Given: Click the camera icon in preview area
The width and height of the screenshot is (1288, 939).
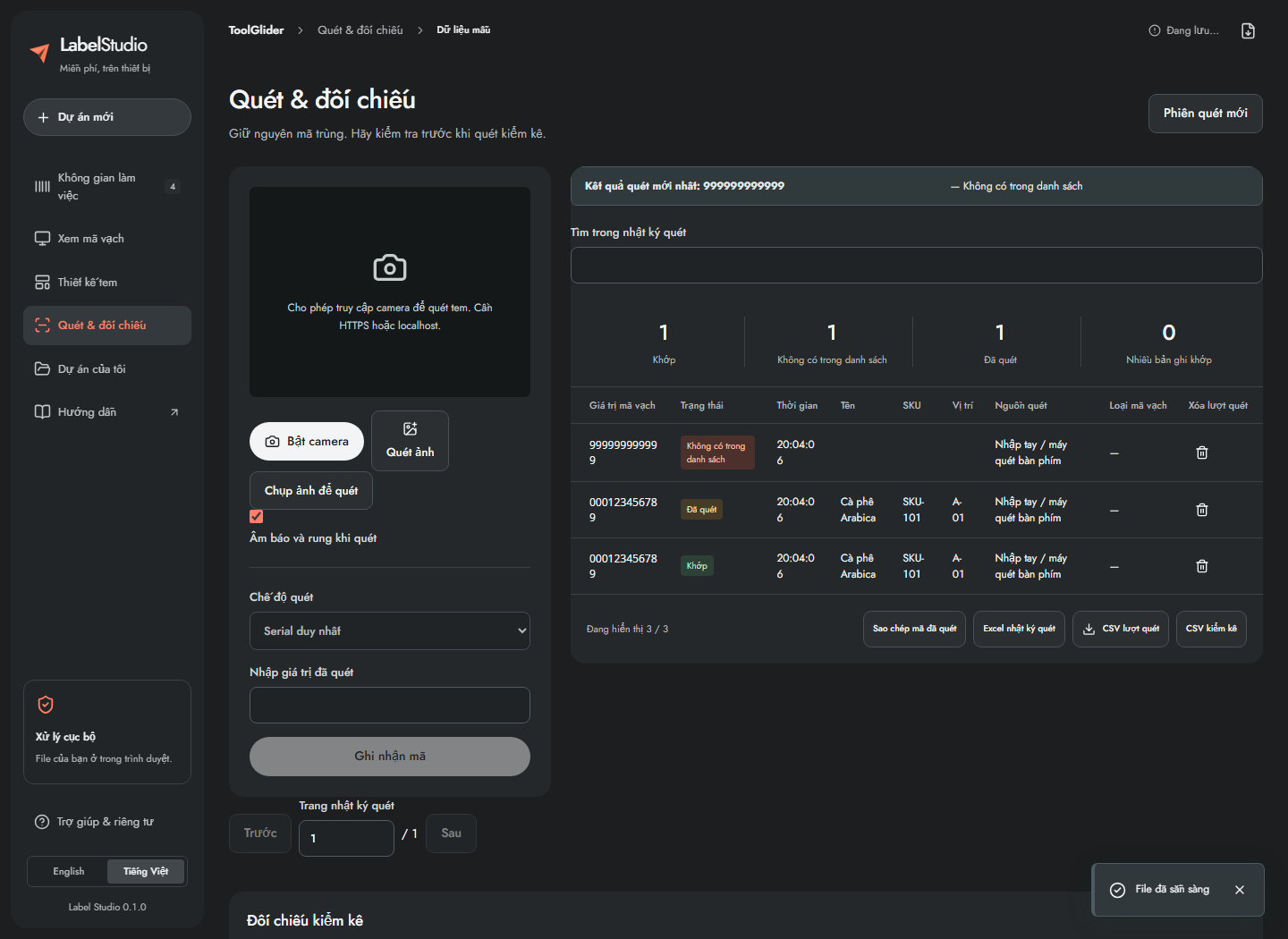Looking at the screenshot, I should pos(390,267).
